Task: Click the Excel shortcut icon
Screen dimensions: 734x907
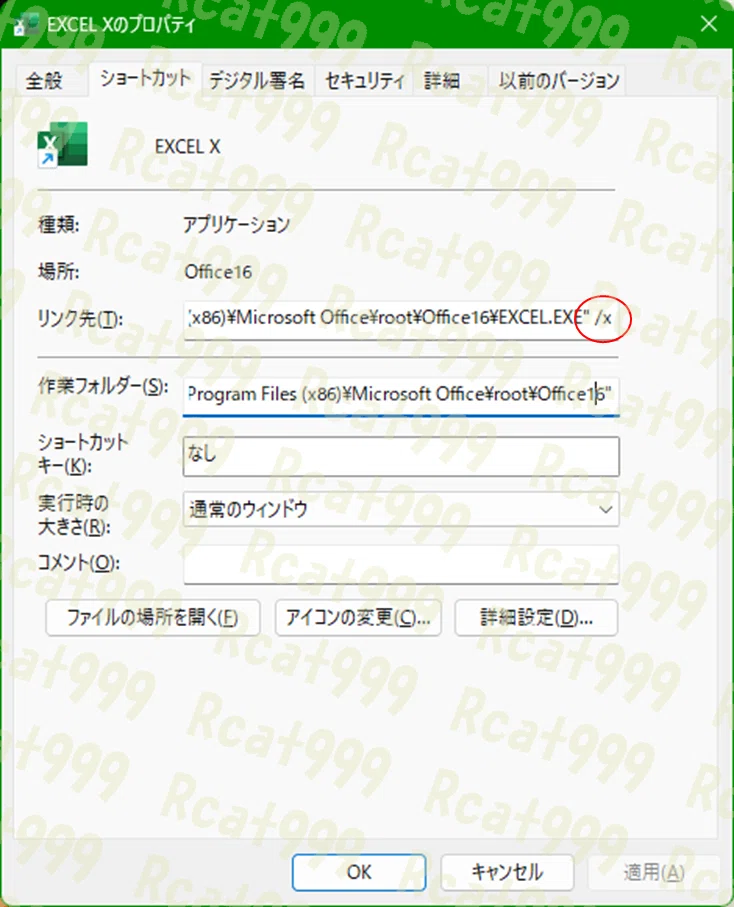Action: pos(62,145)
